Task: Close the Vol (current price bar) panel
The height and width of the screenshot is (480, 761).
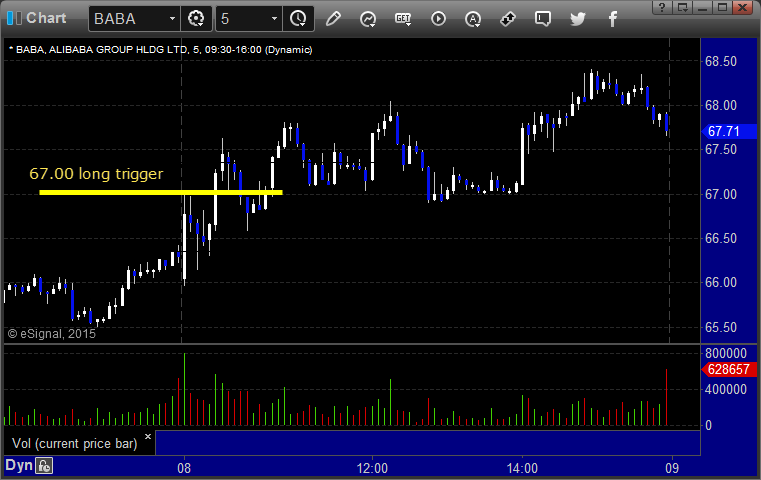Action: click(148, 436)
